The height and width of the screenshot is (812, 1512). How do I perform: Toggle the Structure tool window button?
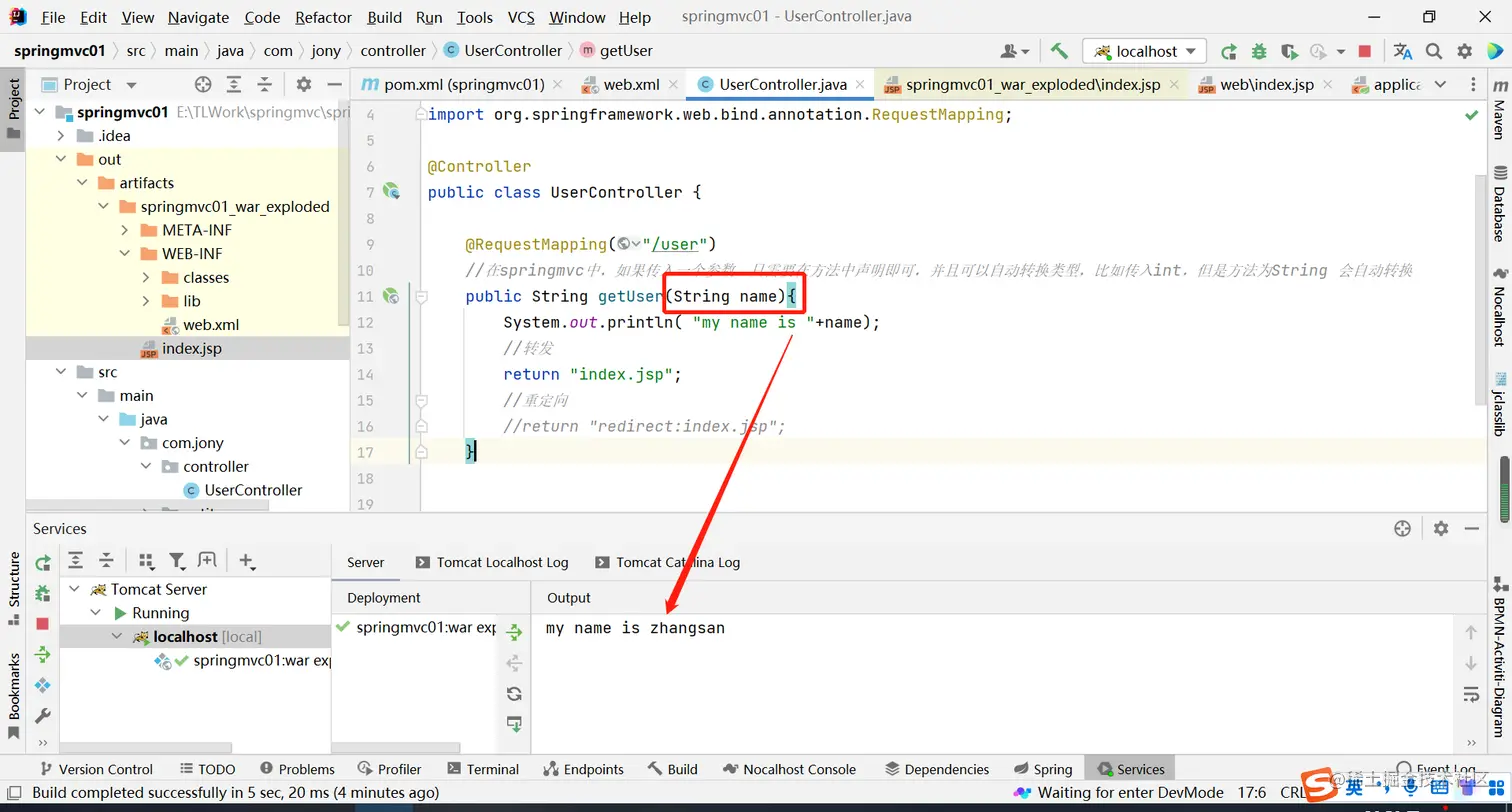(x=14, y=588)
